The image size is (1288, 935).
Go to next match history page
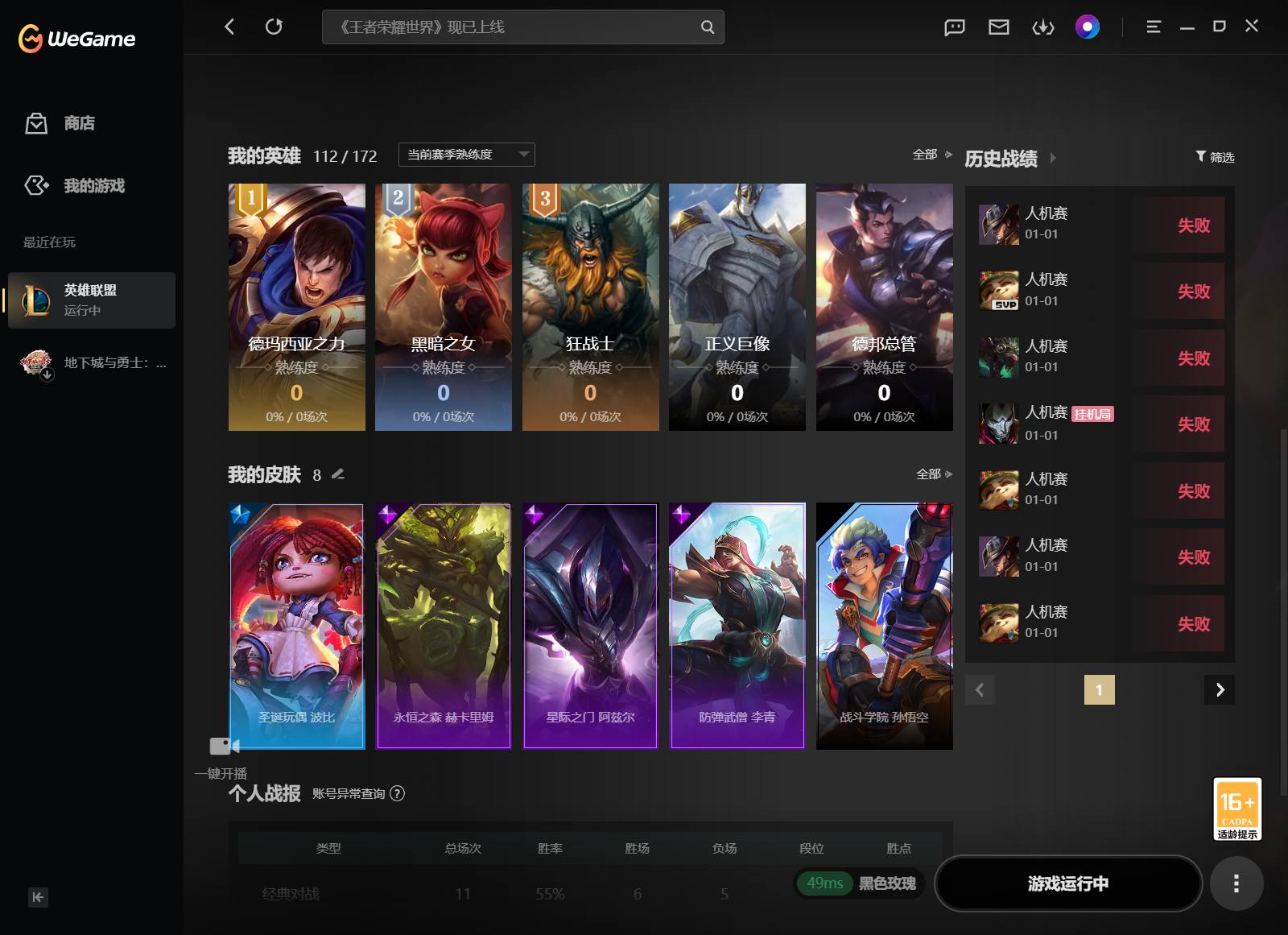1220,689
